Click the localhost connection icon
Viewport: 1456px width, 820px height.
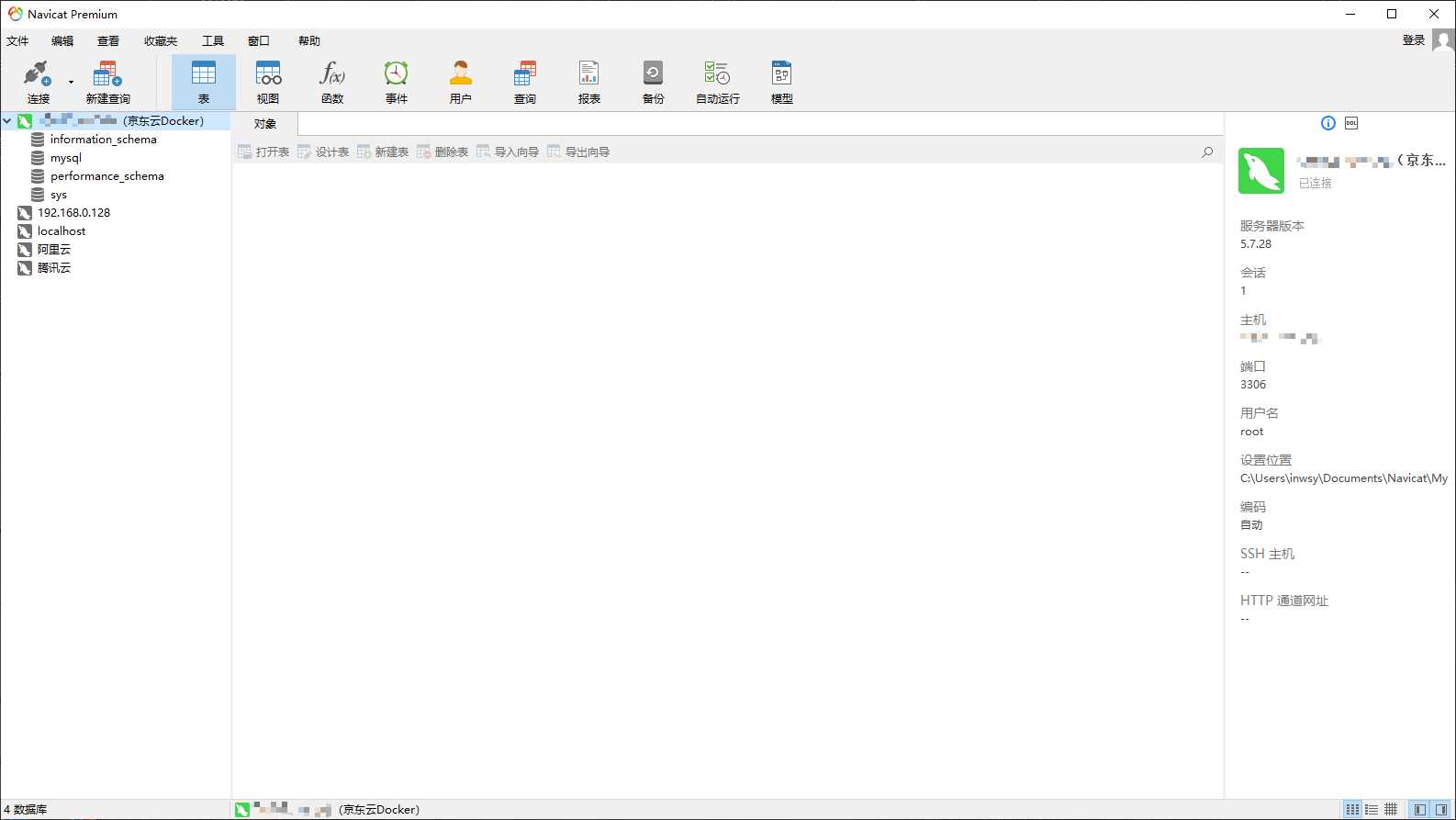click(25, 231)
